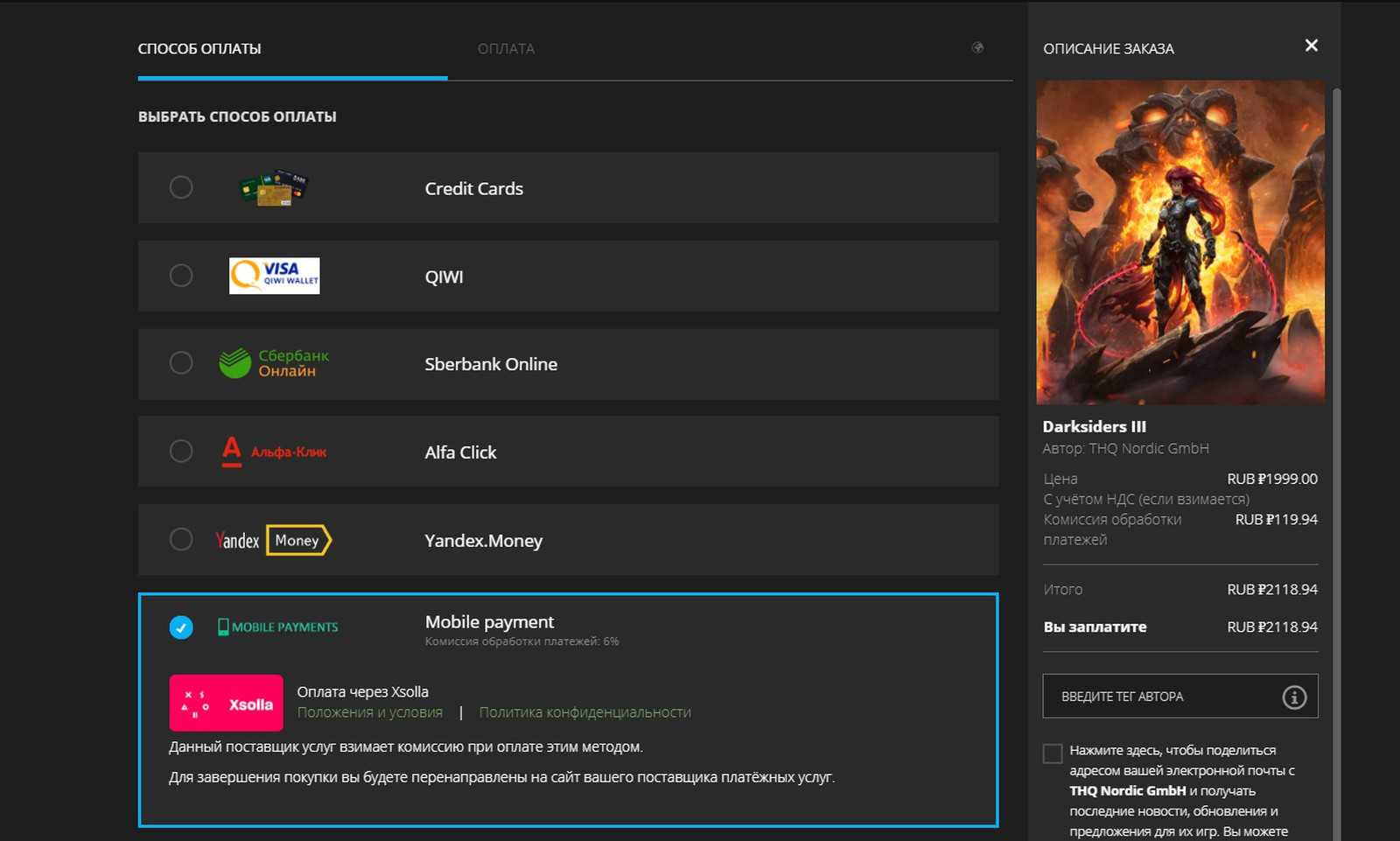Image resolution: width=1400 pixels, height=841 pixels.
Task: Click the RUB ₽119.94 commission value
Action: [x=1276, y=519]
